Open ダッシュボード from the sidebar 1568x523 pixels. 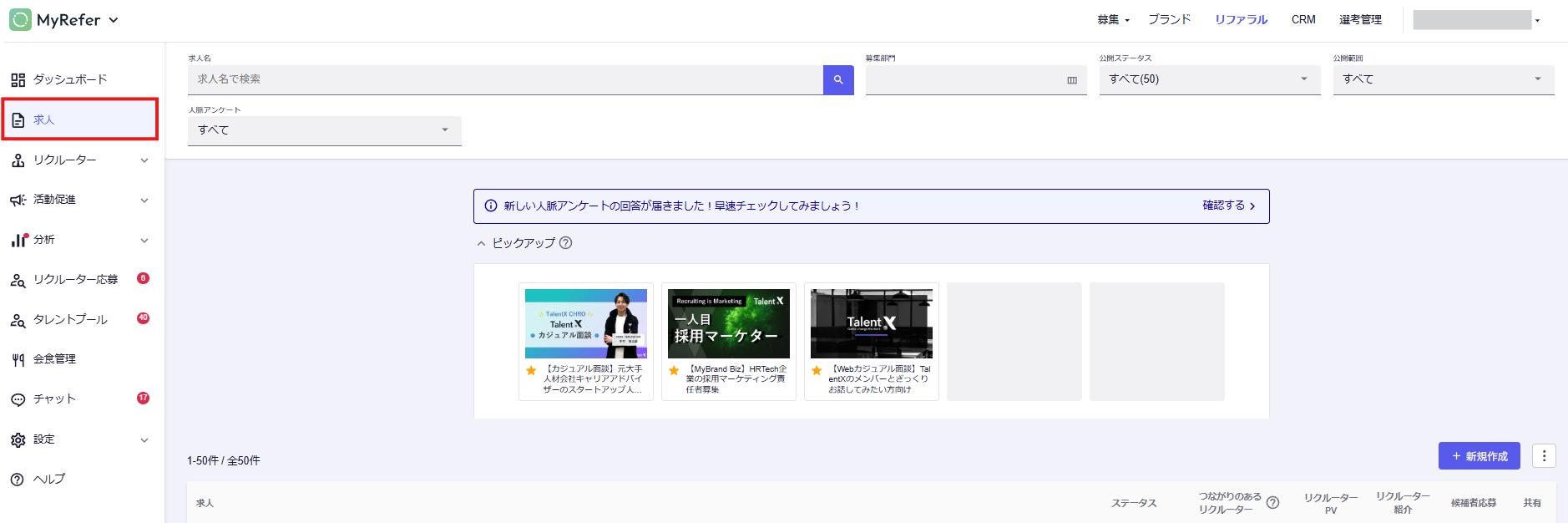click(x=70, y=79)
